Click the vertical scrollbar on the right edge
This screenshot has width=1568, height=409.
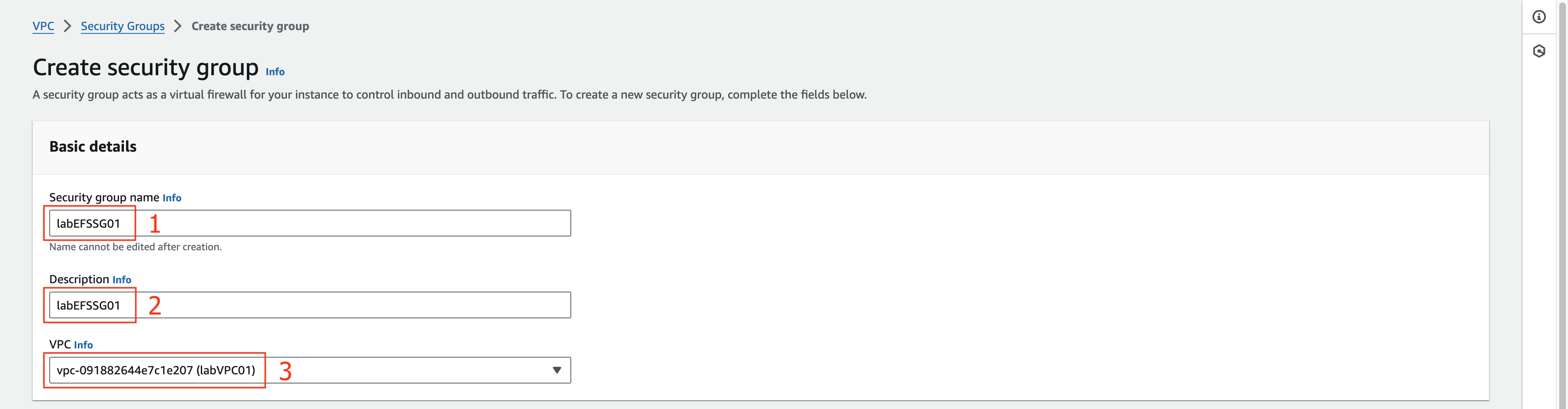[1562, 205]
